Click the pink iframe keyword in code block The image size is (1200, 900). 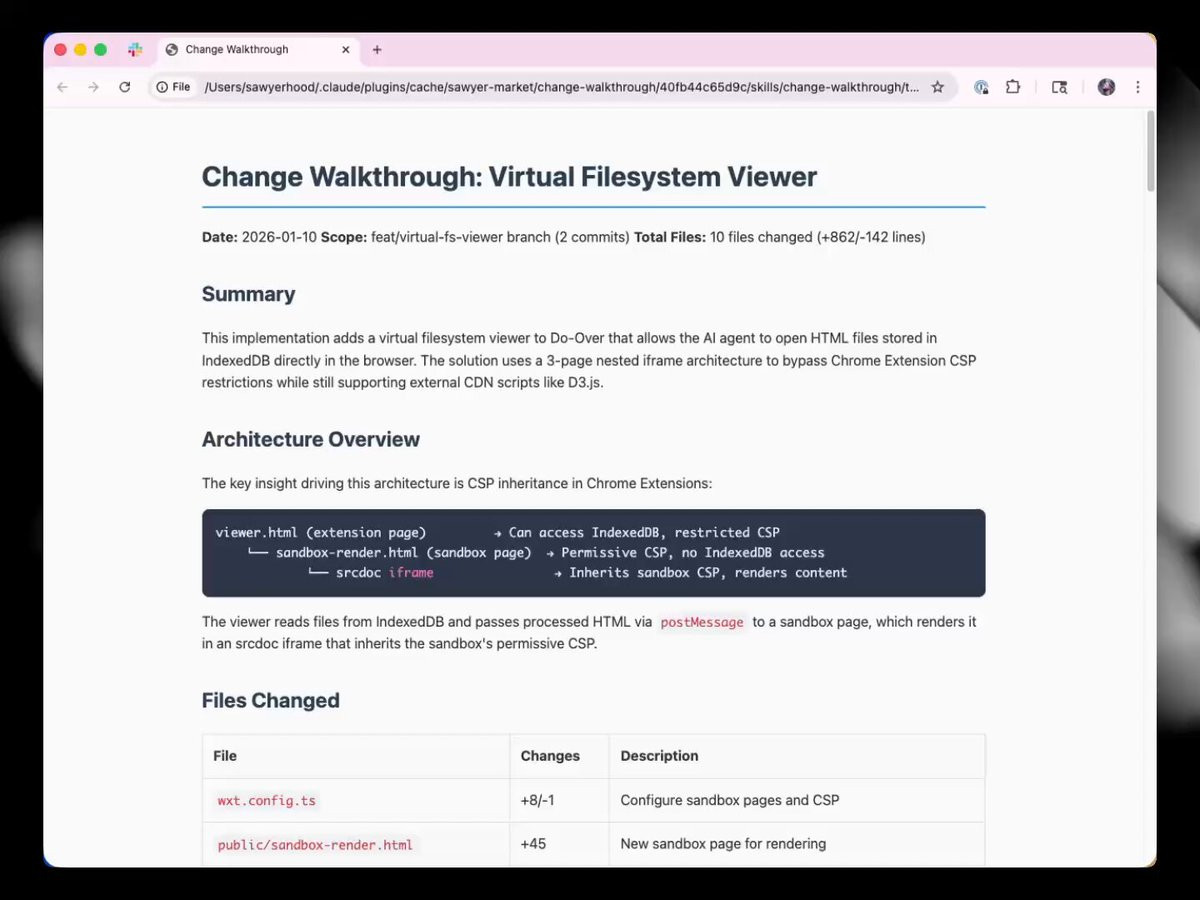pos(411,573)
